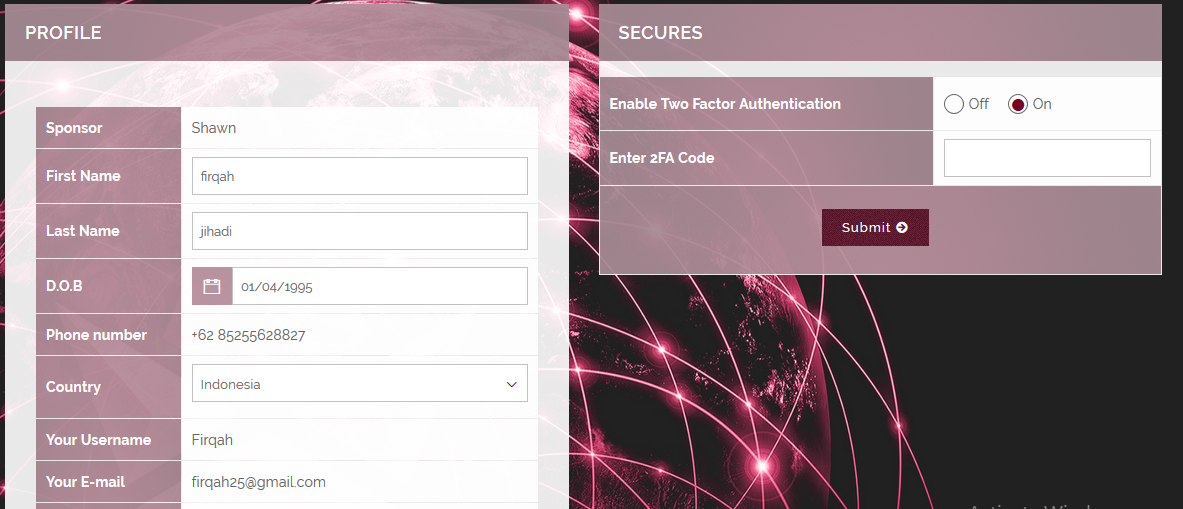Focus the Last Name field with jihadi

pos(359,231)
